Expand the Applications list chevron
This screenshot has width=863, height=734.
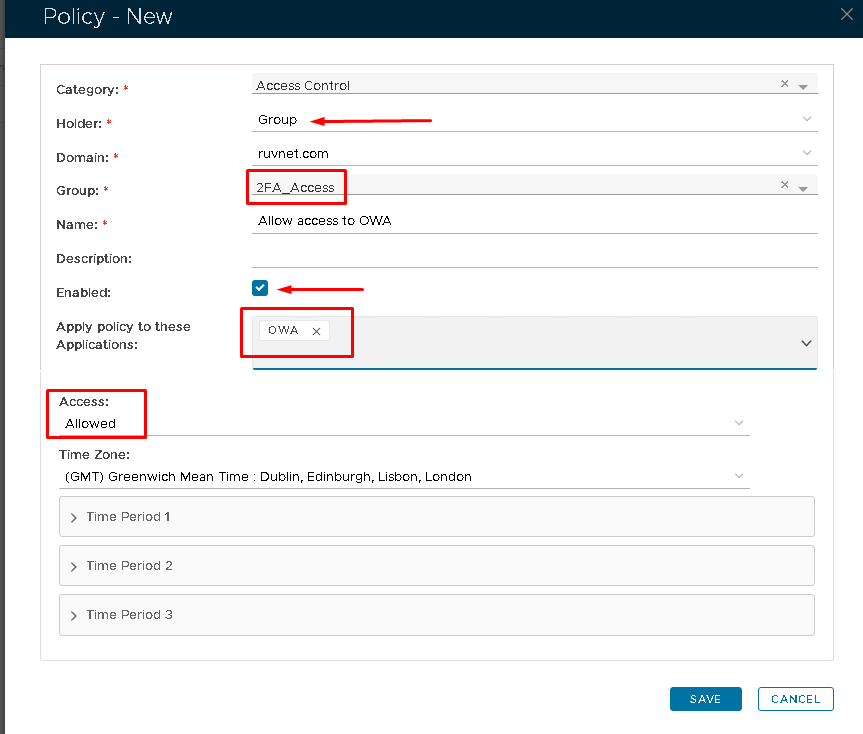point(806,343)
